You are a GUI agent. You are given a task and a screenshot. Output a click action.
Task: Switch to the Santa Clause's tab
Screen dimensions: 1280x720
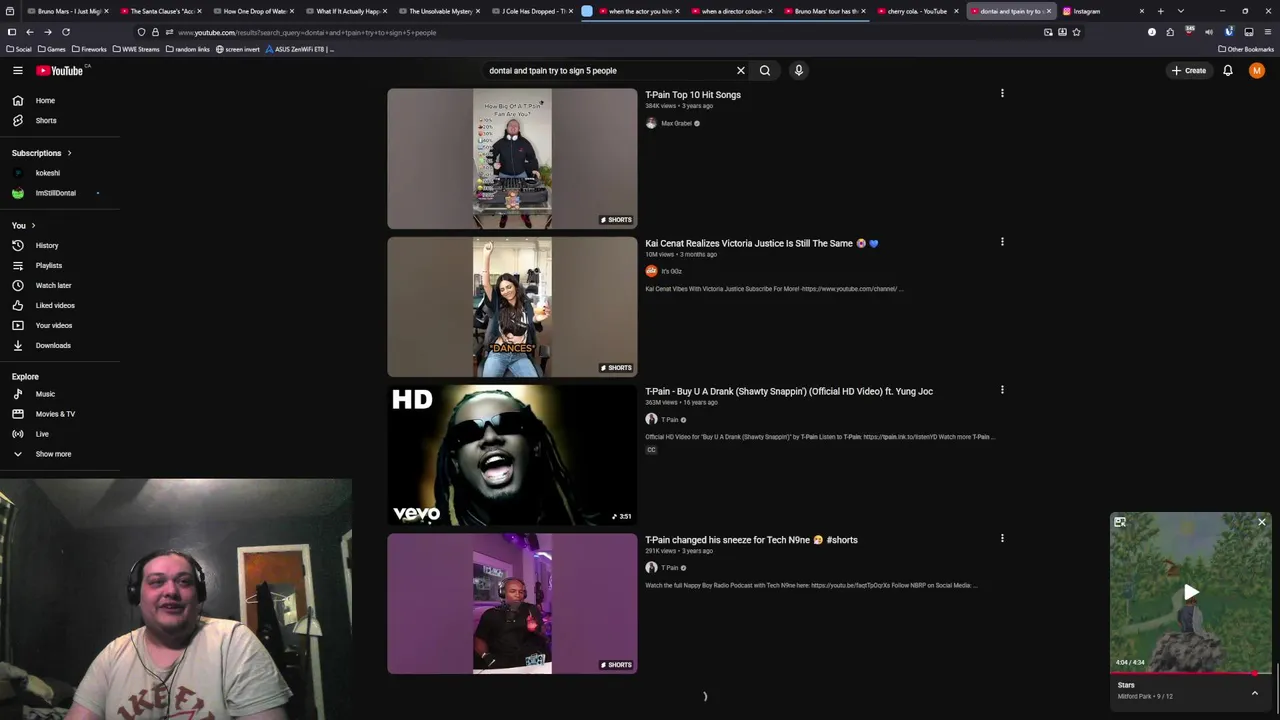(160, 11)
